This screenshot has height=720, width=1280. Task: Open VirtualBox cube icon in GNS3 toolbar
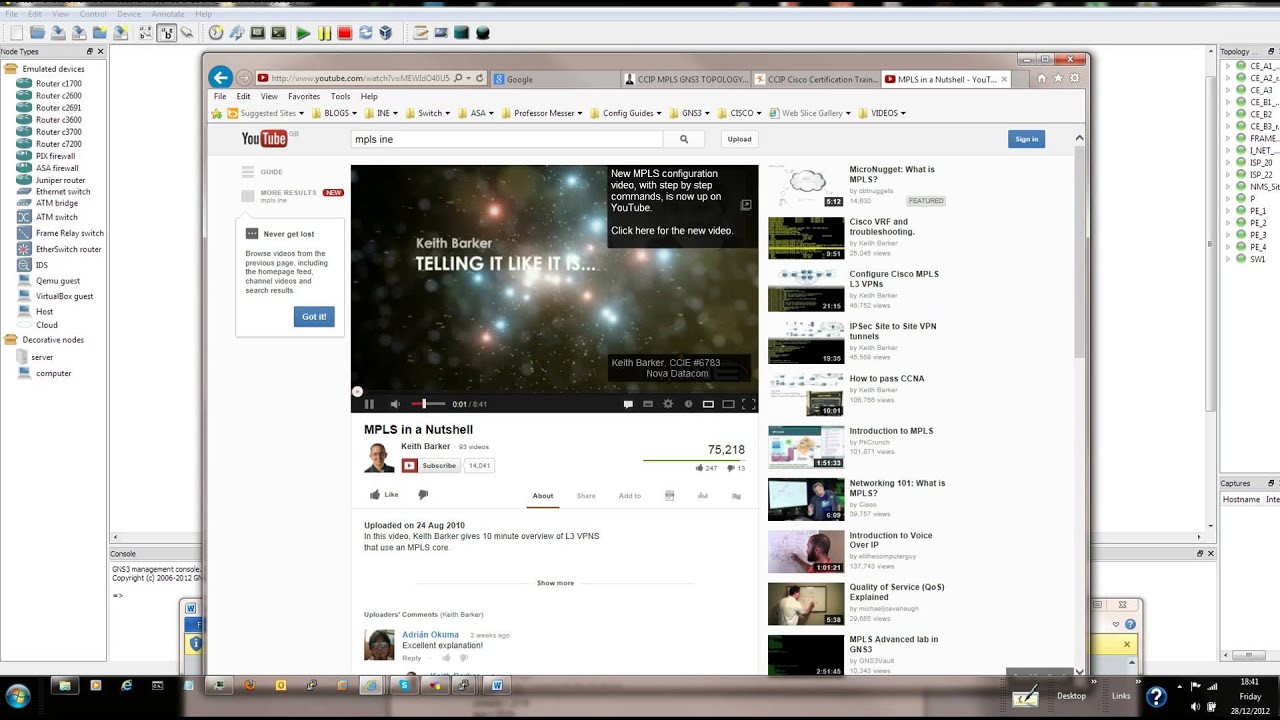tap(386, 33)
